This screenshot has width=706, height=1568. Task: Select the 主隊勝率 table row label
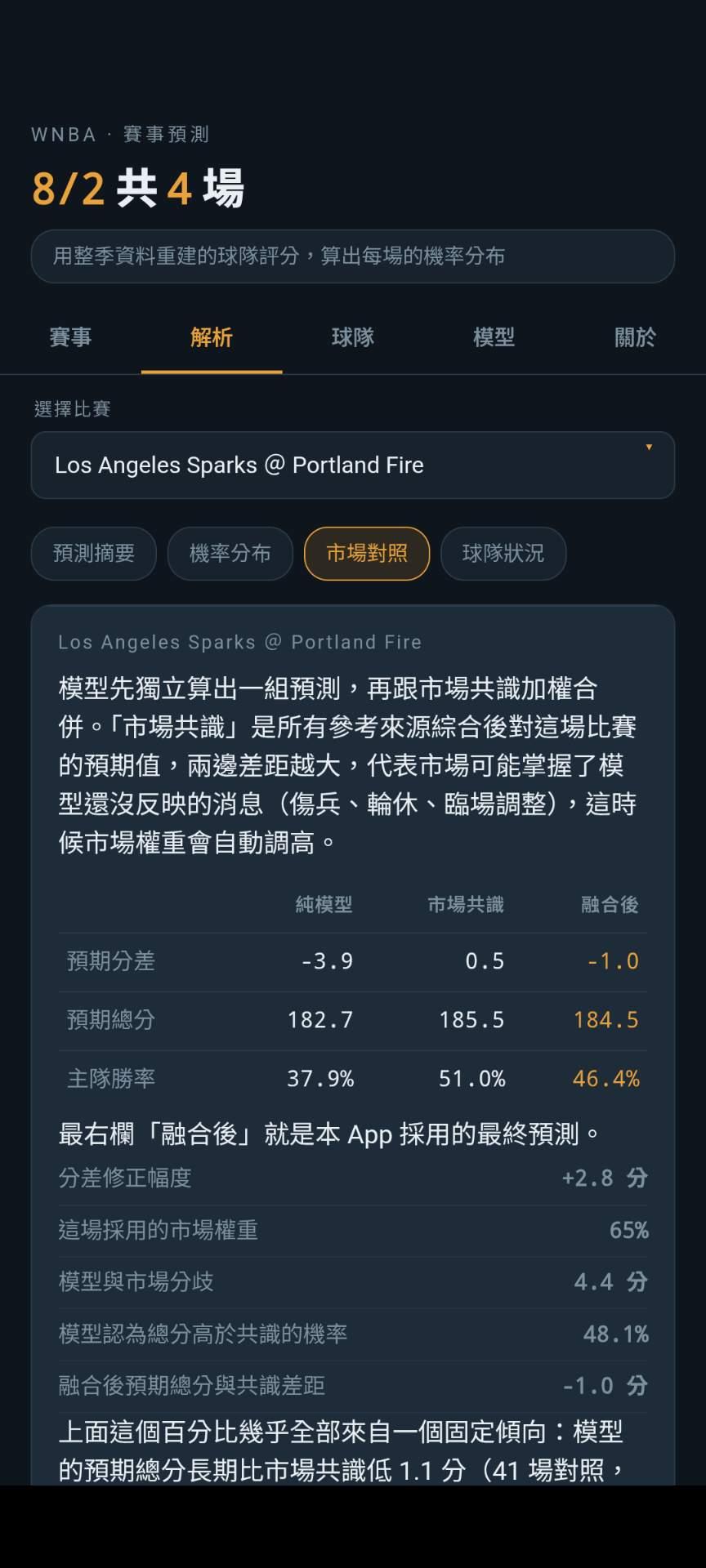click(x=111, y=1079)
